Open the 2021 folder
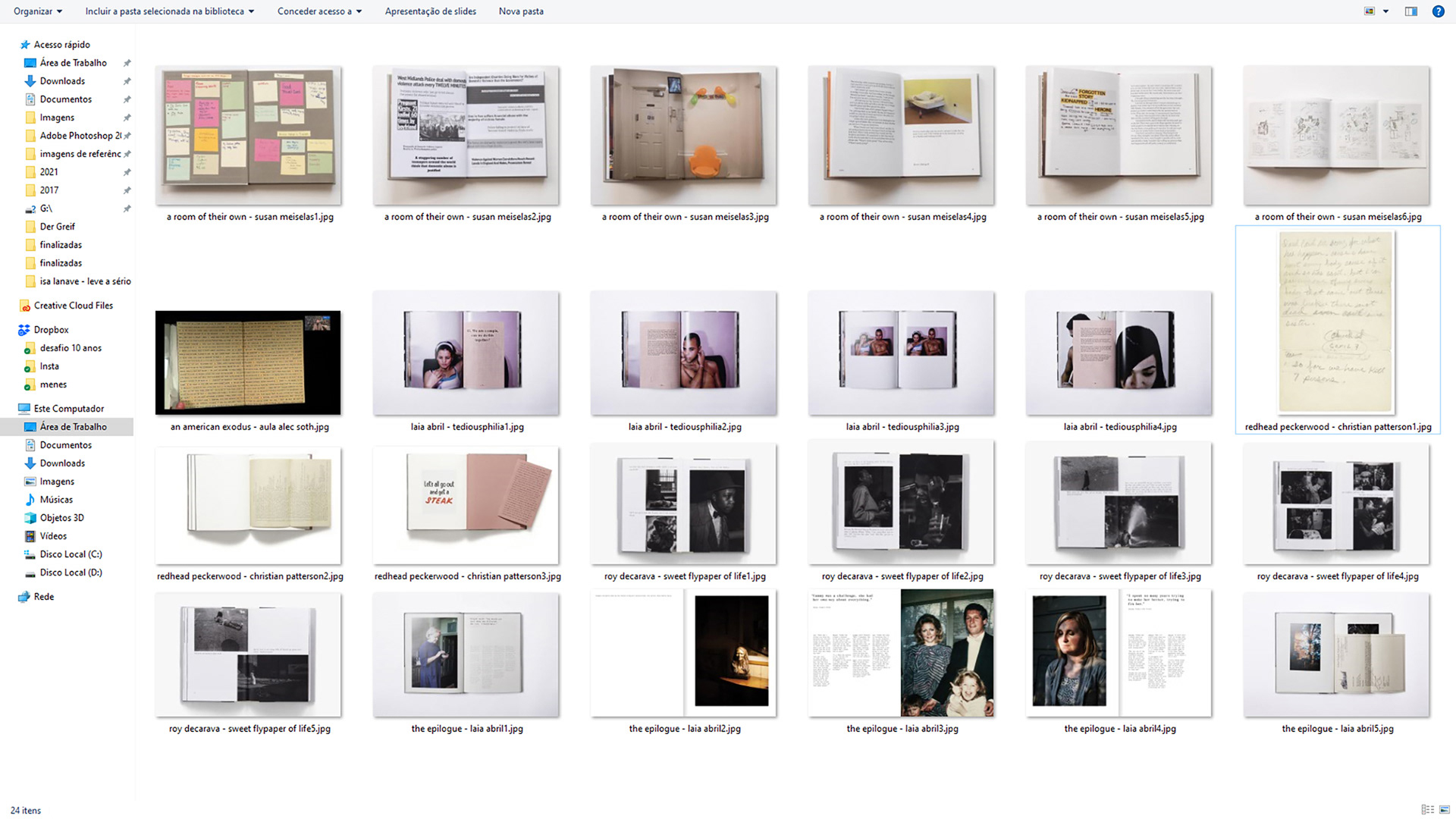The height and width of the screenshot is (819, 1456). [49, 172]
